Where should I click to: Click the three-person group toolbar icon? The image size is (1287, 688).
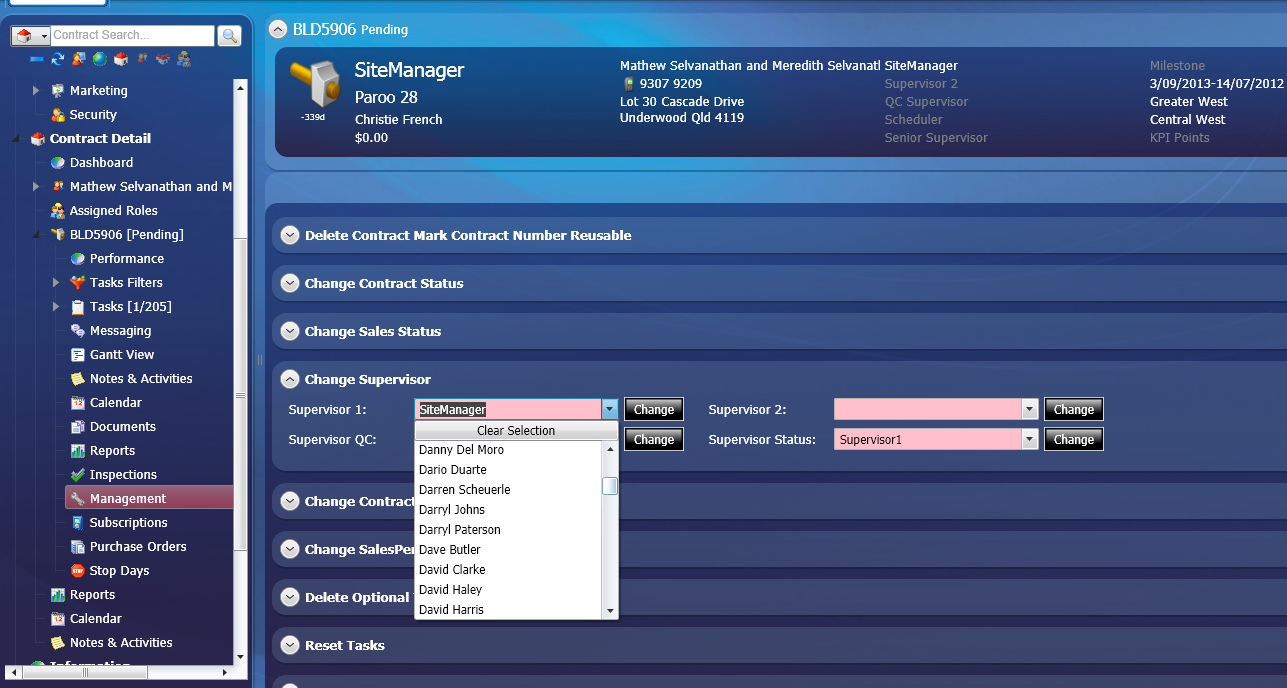pyautogui.click(x=184, y=60)
